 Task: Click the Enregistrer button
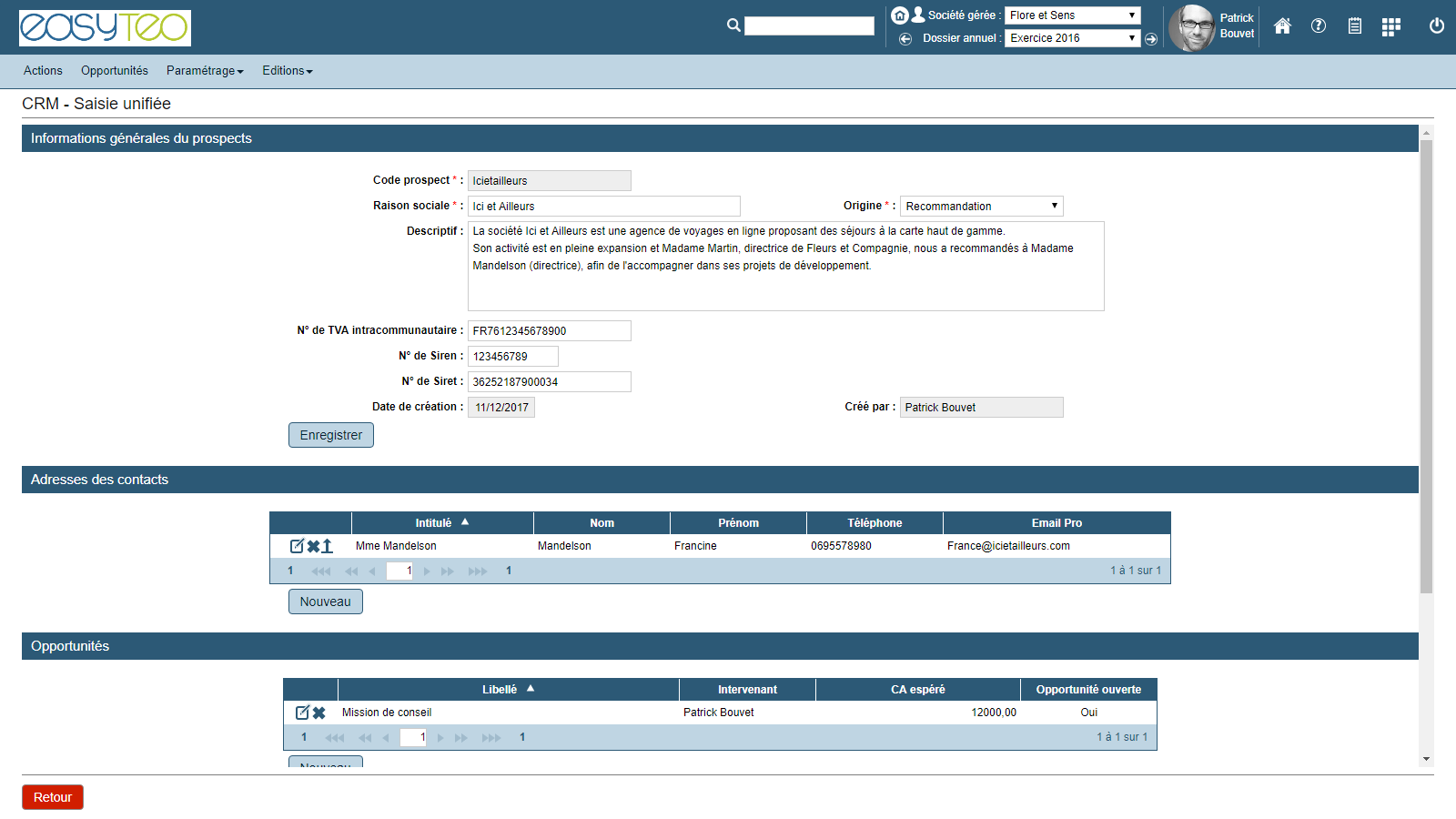click(331, 435)
